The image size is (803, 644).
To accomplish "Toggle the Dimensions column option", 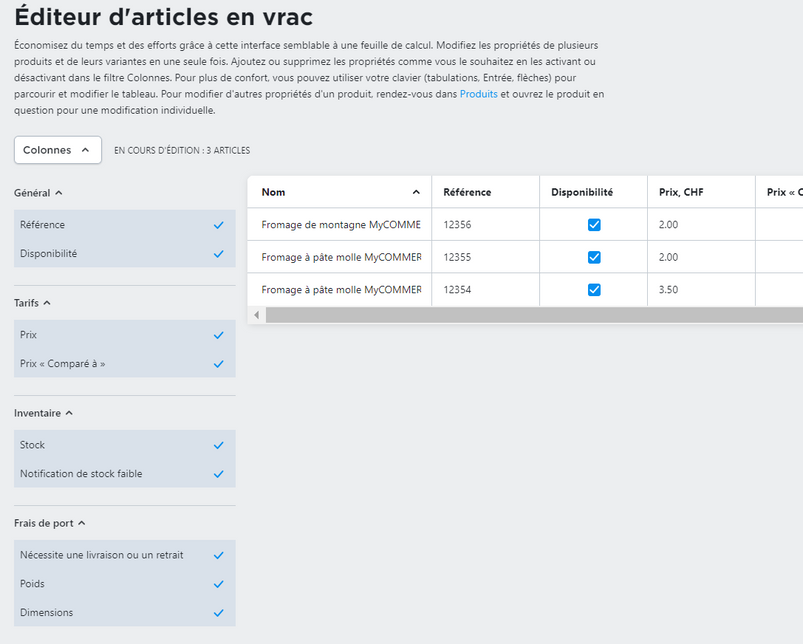I will click(x=124, y=612).
